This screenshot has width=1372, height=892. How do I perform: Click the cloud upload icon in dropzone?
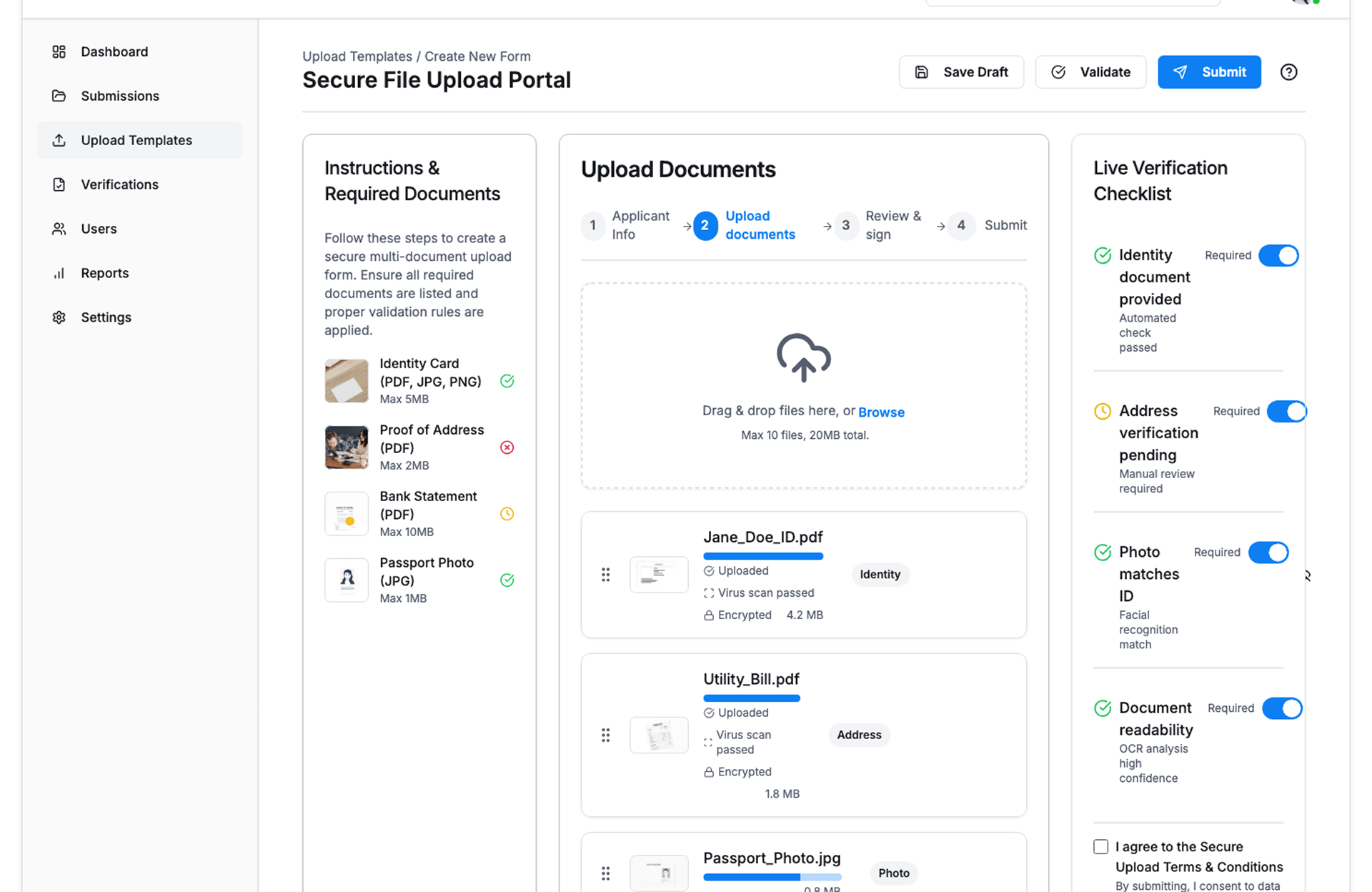pos(803,357)
